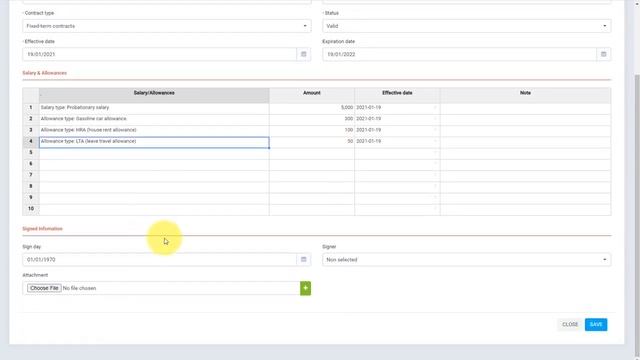Click the table's top-left corner select-all cell
The height and width of the screenshot is (360, 640).
pos(31,95)
